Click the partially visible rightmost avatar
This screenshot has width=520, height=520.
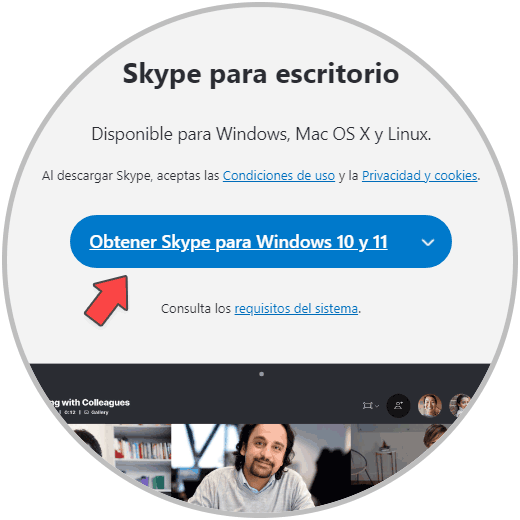coord(460,405)
